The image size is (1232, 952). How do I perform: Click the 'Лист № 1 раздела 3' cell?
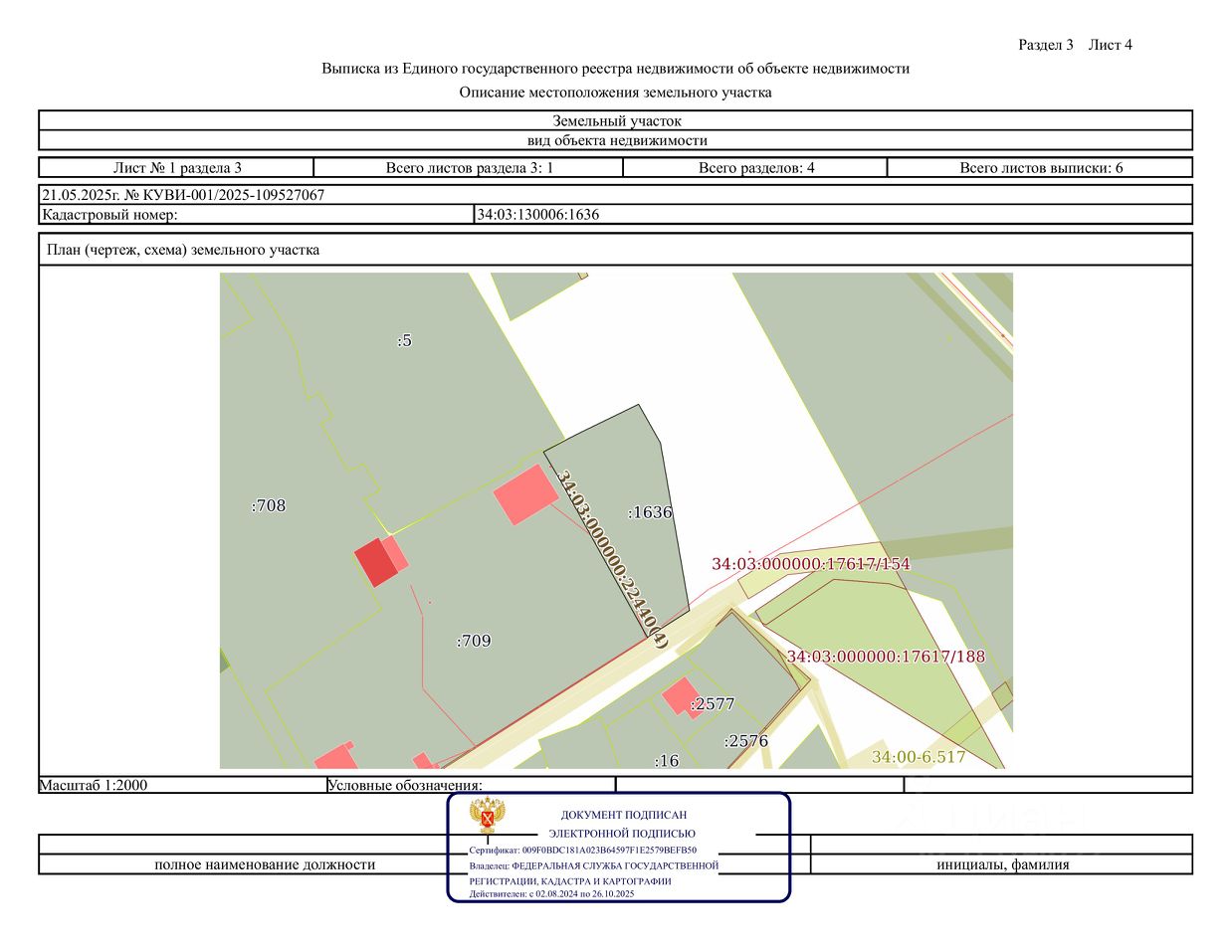pyautogui.click(x=177, y=168)
